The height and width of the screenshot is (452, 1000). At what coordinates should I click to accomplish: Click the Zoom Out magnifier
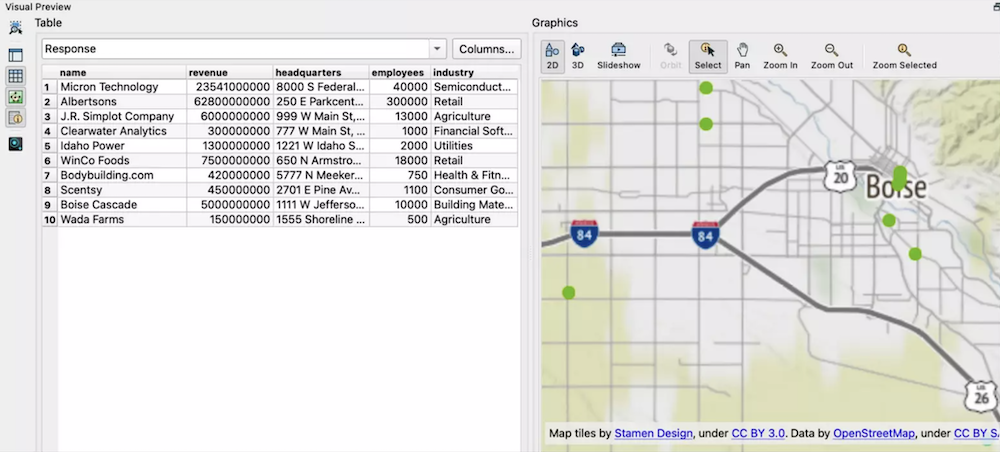[831, 55]
